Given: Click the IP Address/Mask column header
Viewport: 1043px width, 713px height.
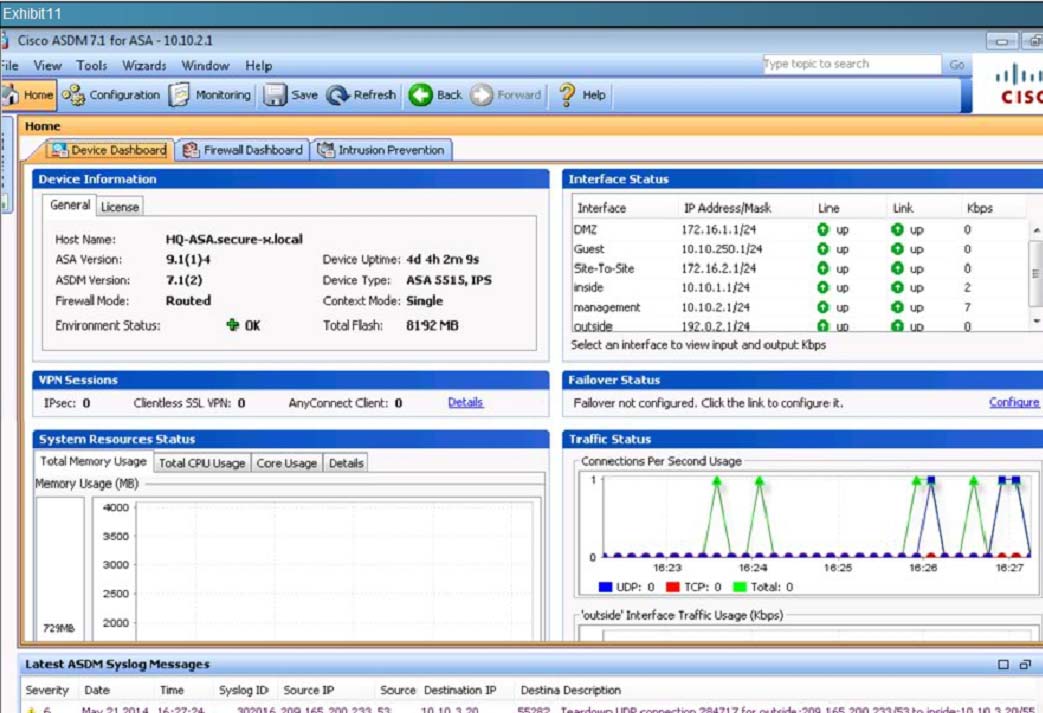Looking at the screenshot, I should pos(727,208).
